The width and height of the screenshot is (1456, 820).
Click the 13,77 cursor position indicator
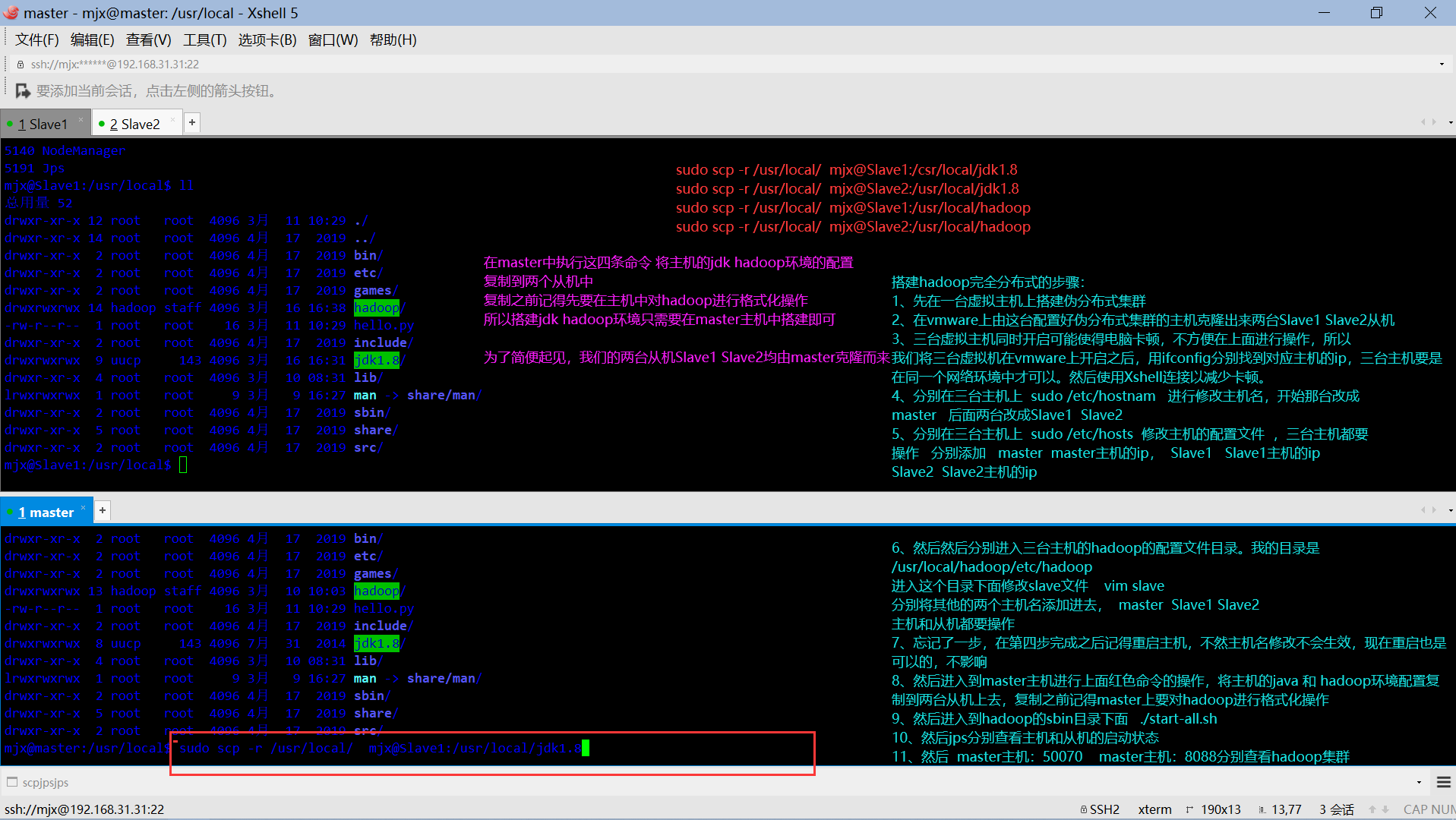(1287, 809)
